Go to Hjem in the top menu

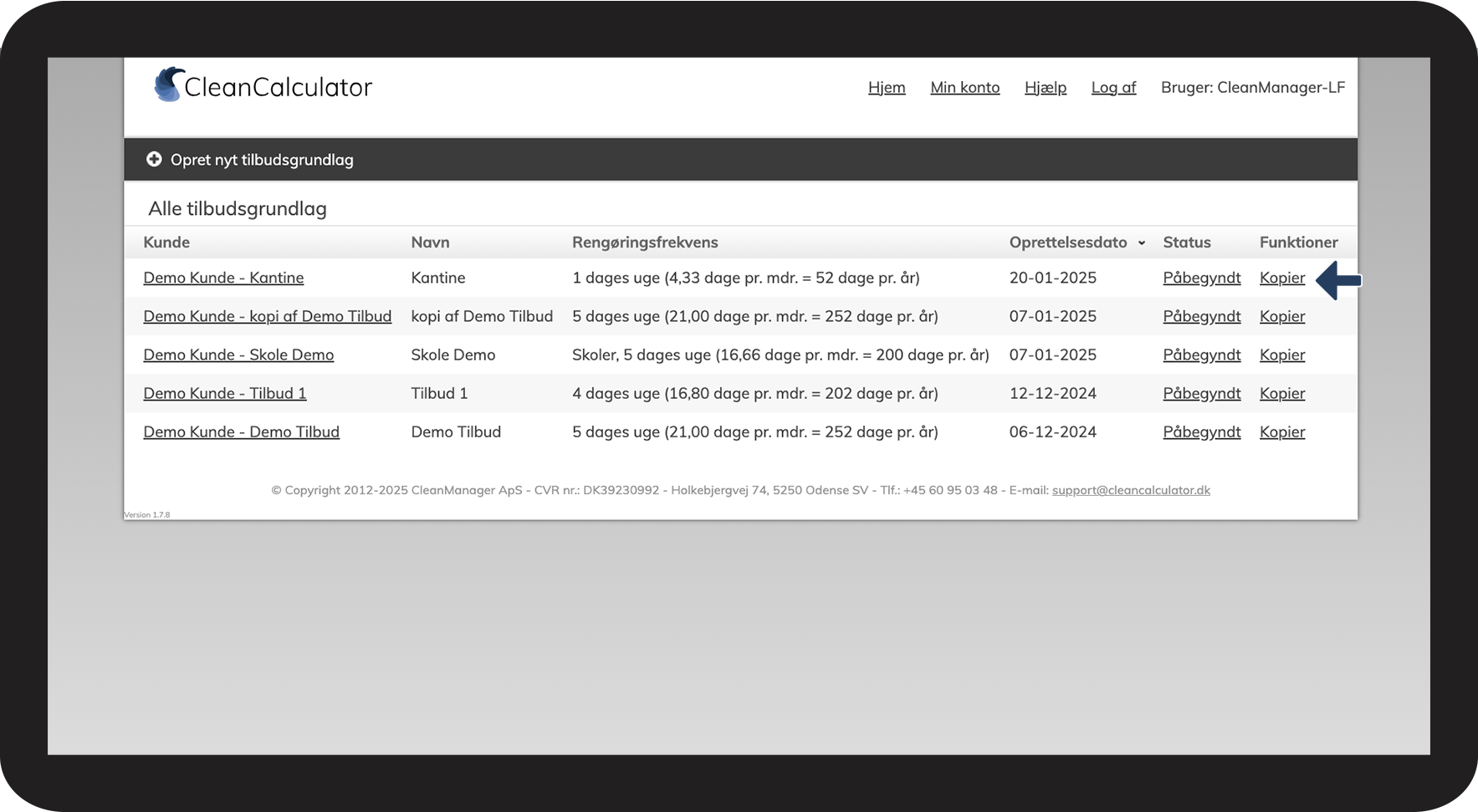click(x=887, y=87)
